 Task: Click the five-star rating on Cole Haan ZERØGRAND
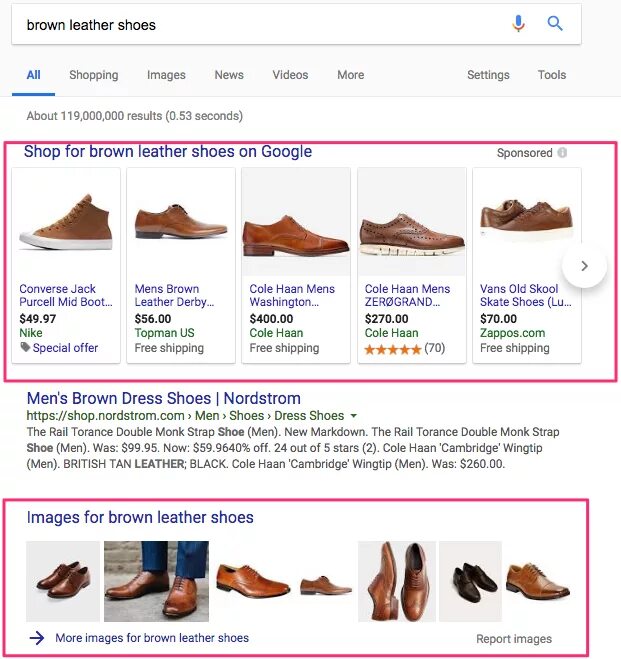(x=391, y=349)
